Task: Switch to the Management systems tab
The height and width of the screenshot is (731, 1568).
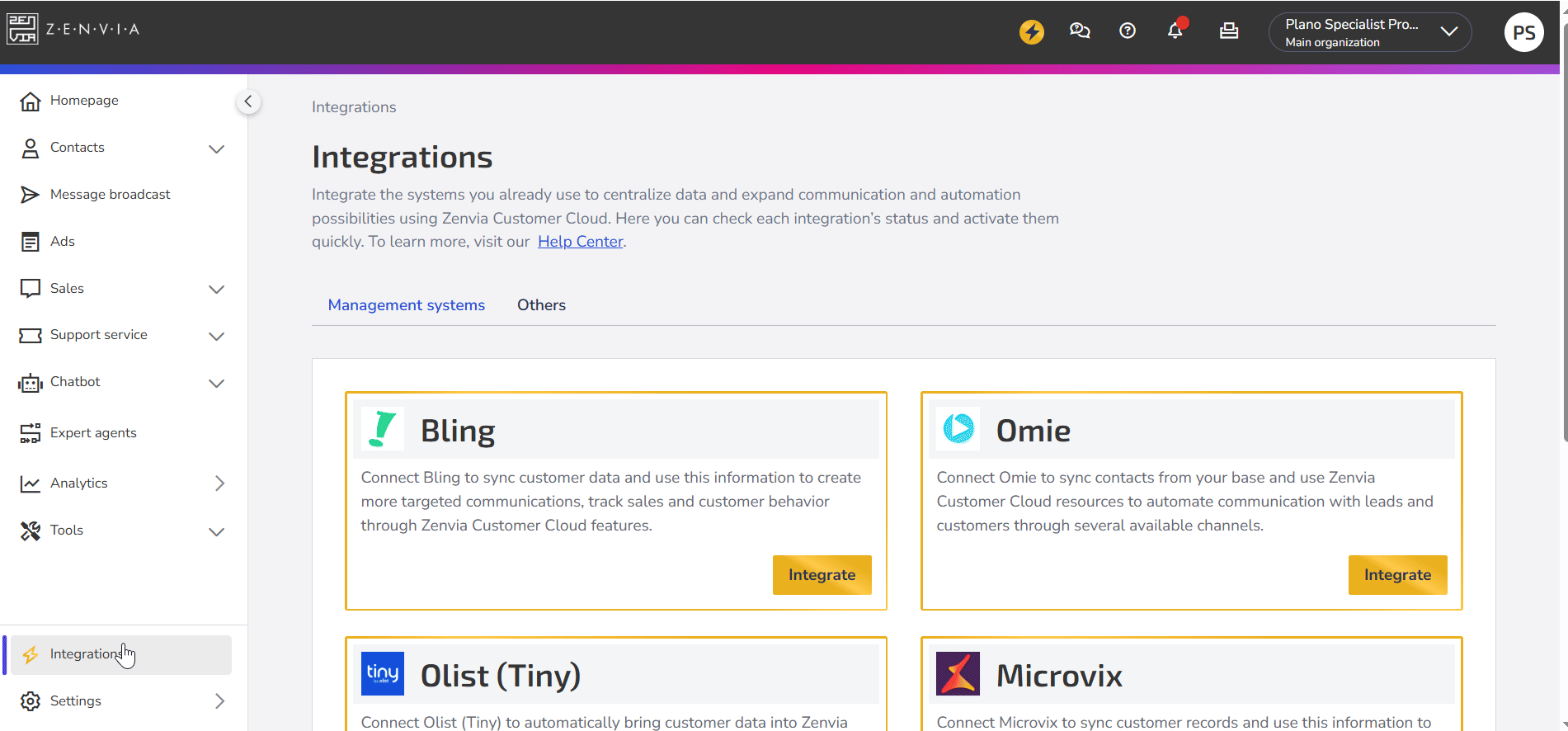Action: 407,305
